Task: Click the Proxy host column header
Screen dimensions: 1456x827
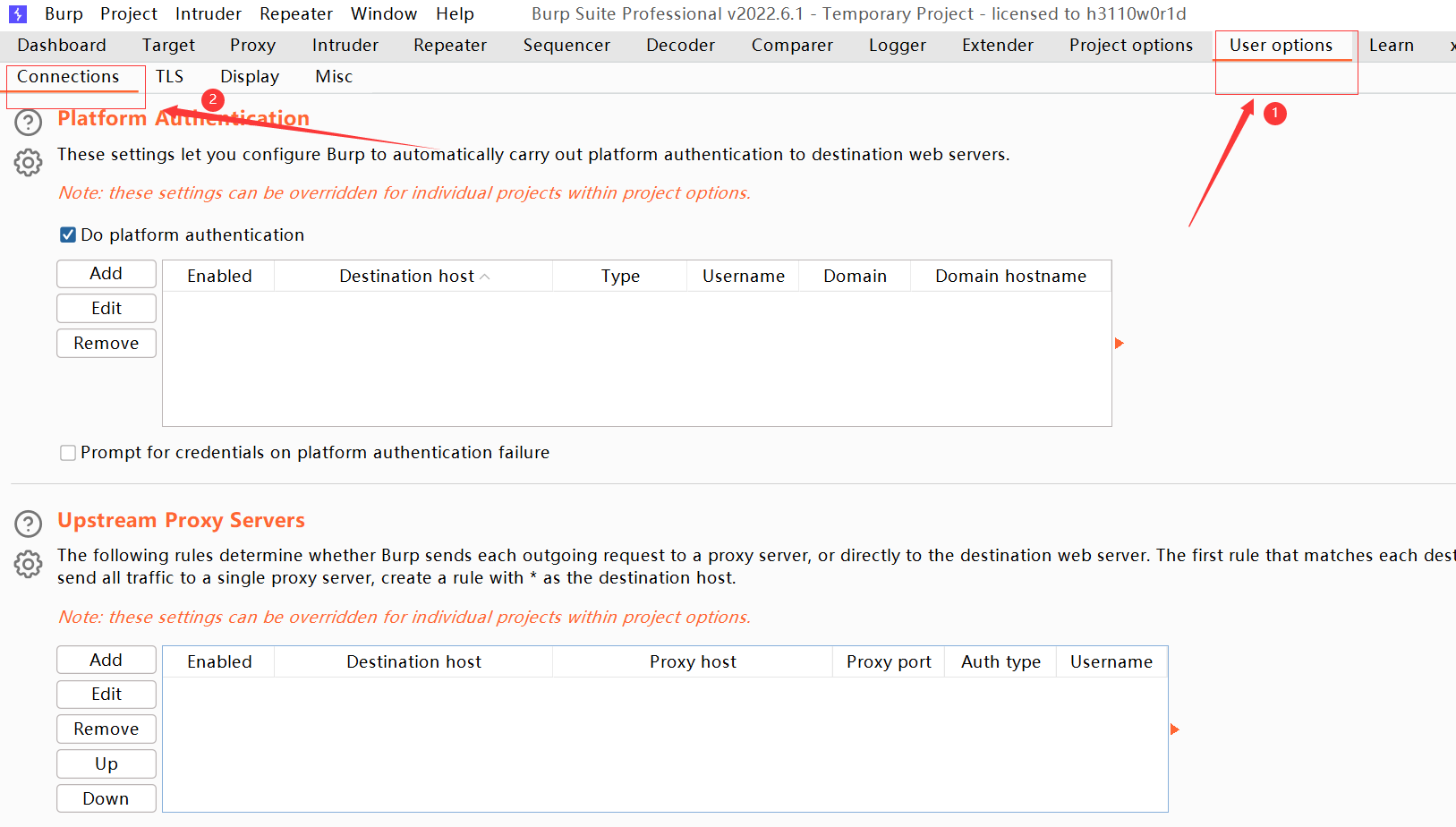Action: (x=693, y=662)
